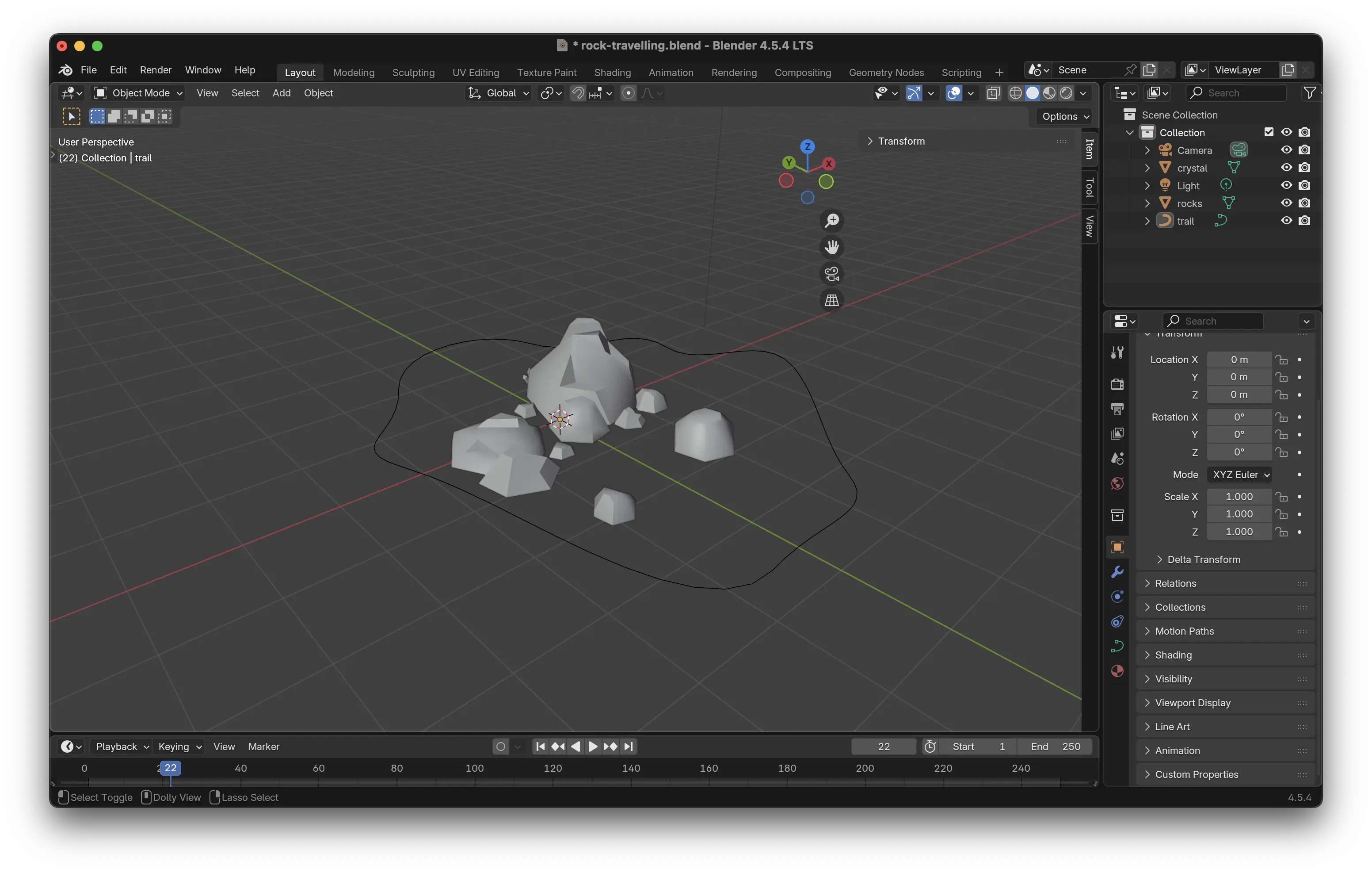Viewport: 1372px width, 873px height.
Task: Enable rendered viewport shading sphere
Action: tap(1066, 93)
